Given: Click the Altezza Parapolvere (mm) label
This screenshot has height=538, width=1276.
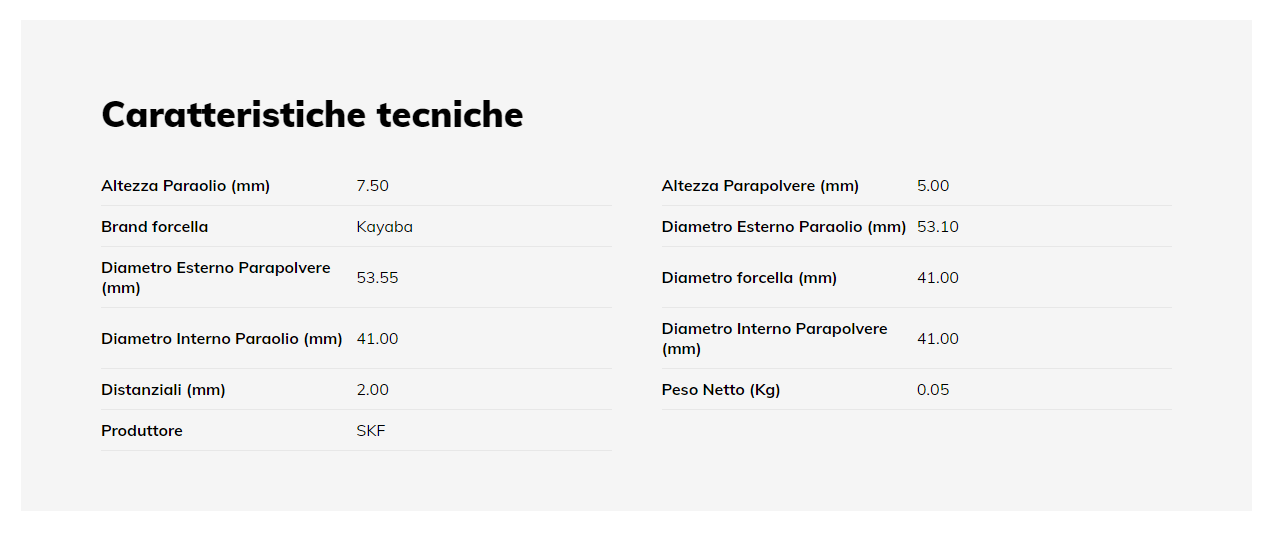Looking at the screenshot, I should (760, 186).
